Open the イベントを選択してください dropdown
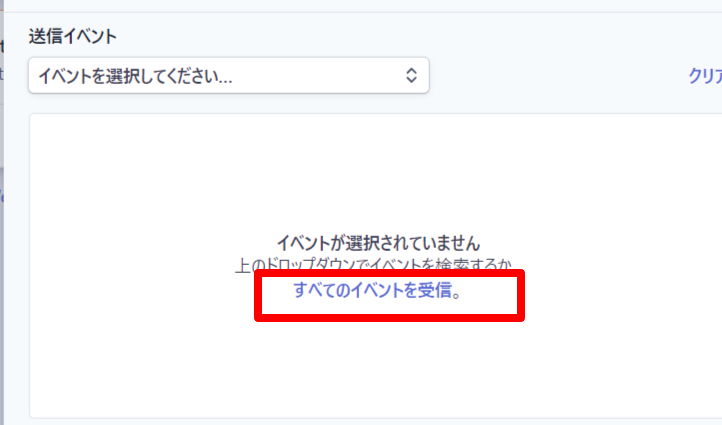 229,76
